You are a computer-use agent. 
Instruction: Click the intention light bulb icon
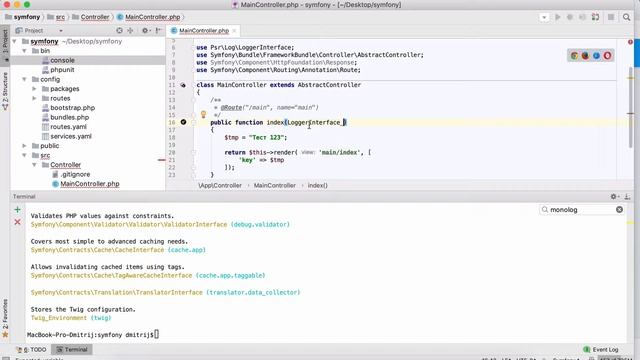[203, 115]
